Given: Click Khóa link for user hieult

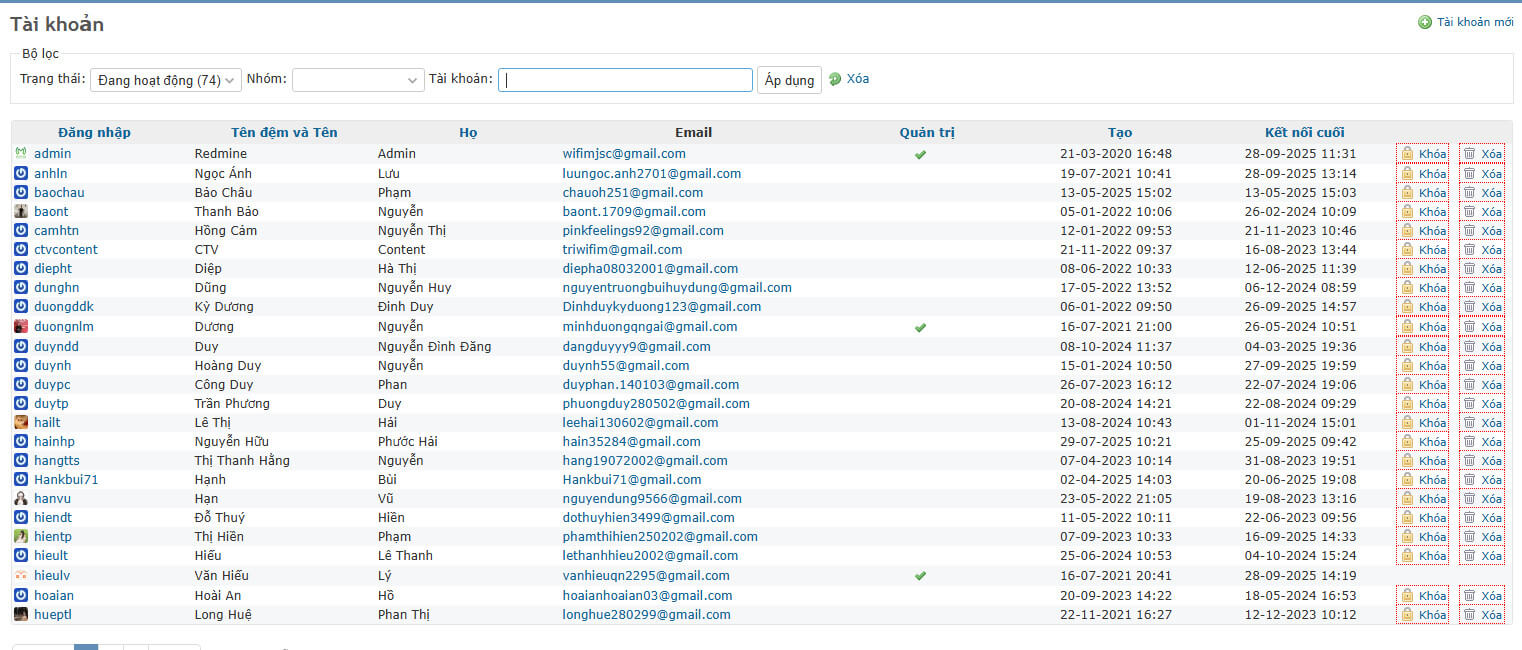Looking at the screenshot, I should [1432, 556].
